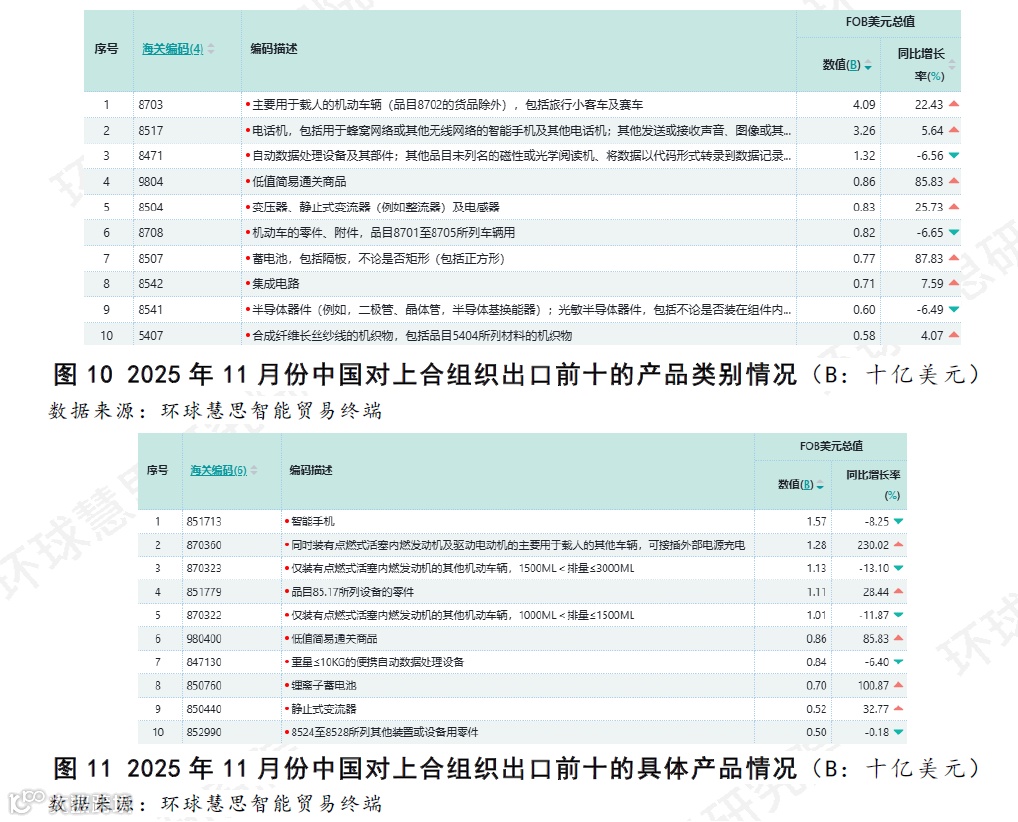Image resolution: width=1018 pixels, height=822 pixels.
Task: Click red up arrow in 850760 row
Action: [x=899, y=684]
